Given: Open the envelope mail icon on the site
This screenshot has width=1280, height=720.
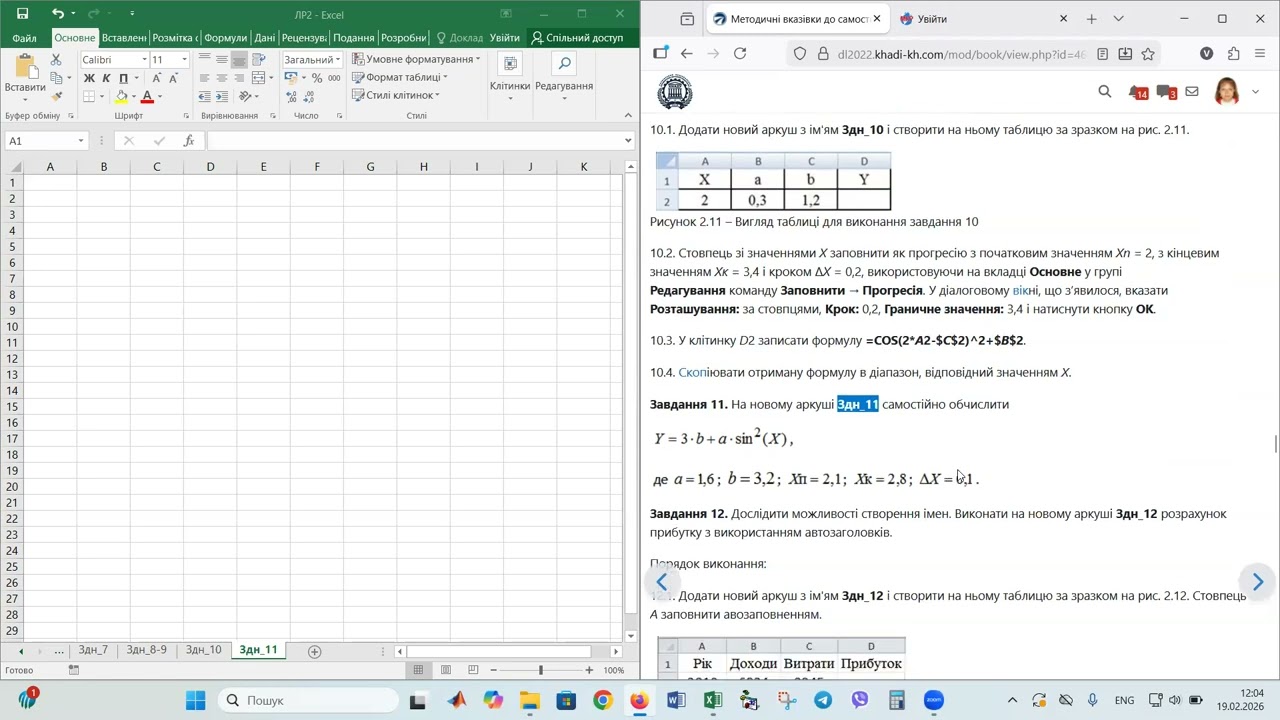Looking at the screenshot, I should click(1192, 92).
